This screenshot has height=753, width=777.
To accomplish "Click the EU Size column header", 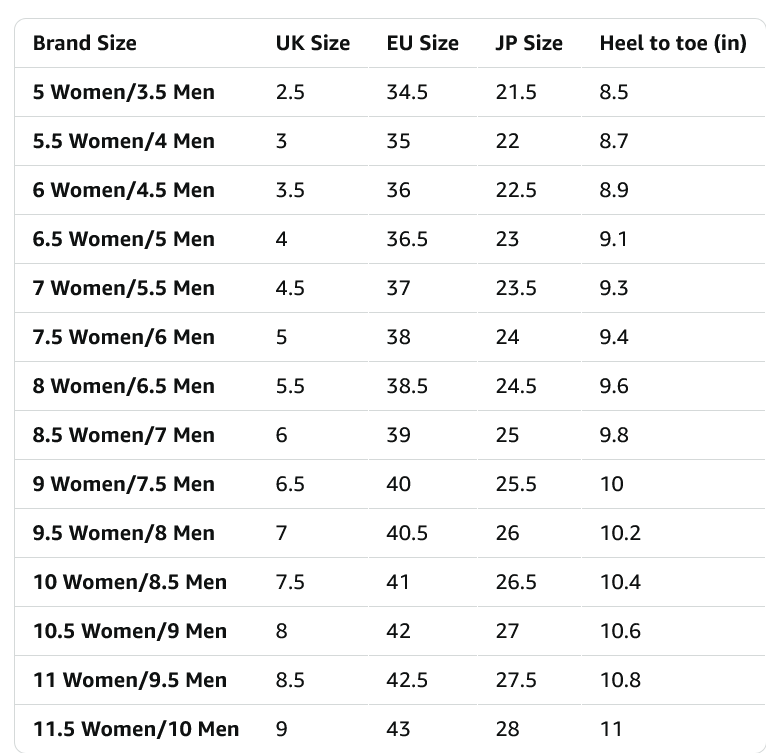I will (422, 43).
